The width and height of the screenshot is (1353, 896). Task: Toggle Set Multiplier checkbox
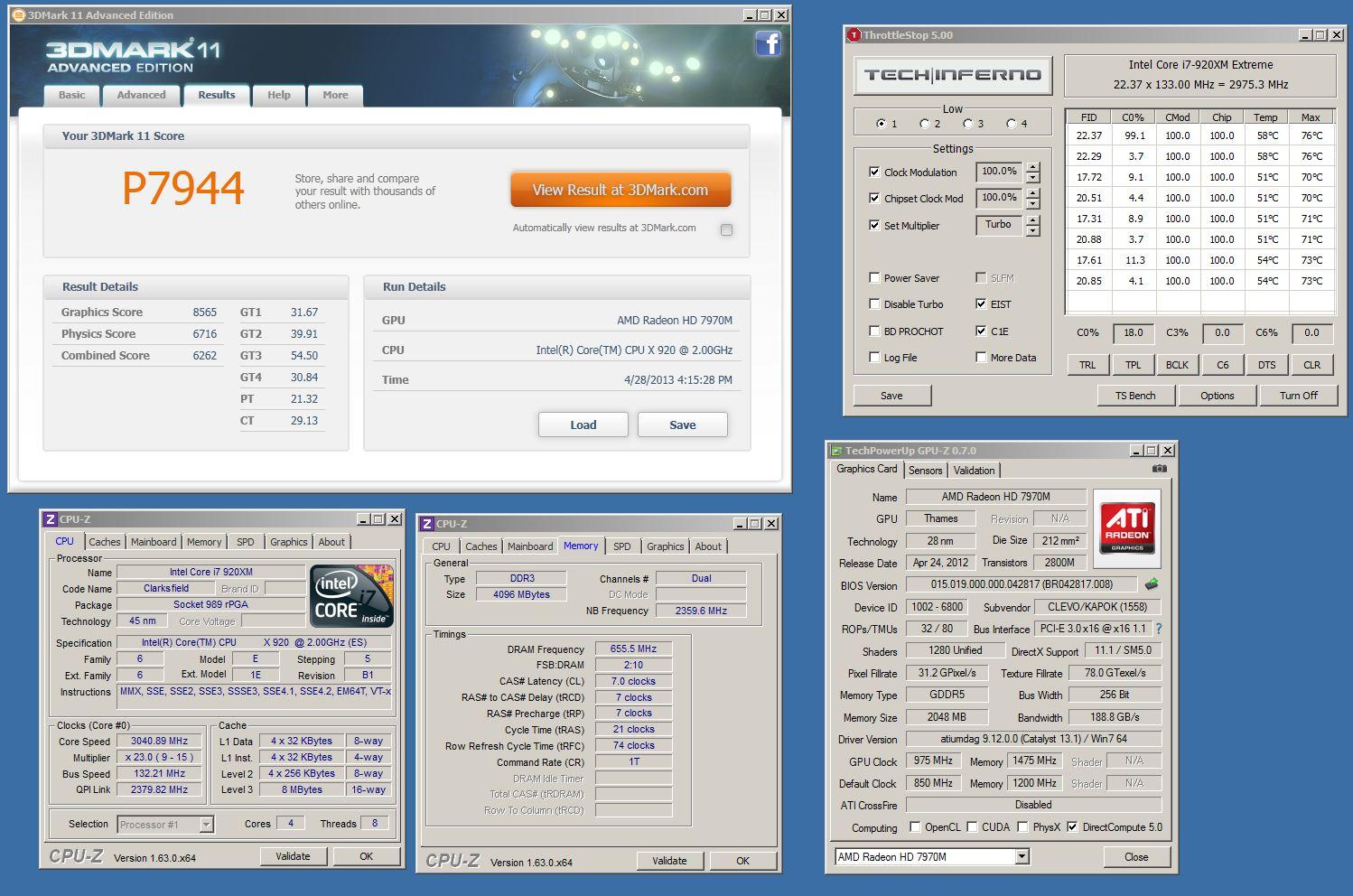pyautogui.click(x=874, y=225)
